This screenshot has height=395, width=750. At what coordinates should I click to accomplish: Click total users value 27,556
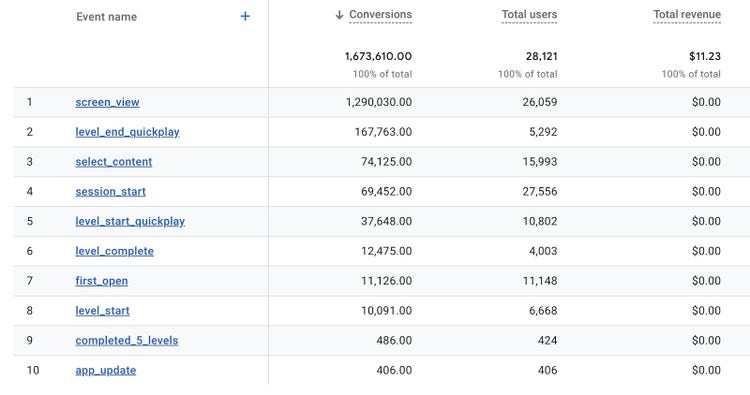tap(540, 191)
